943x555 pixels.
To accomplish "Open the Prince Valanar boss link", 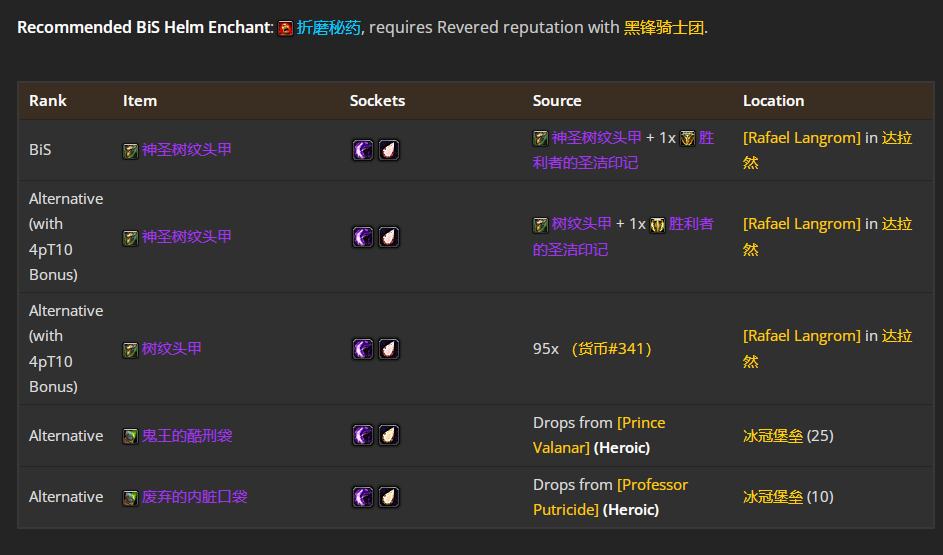I will pyautogui.click(x=640, y=423).
